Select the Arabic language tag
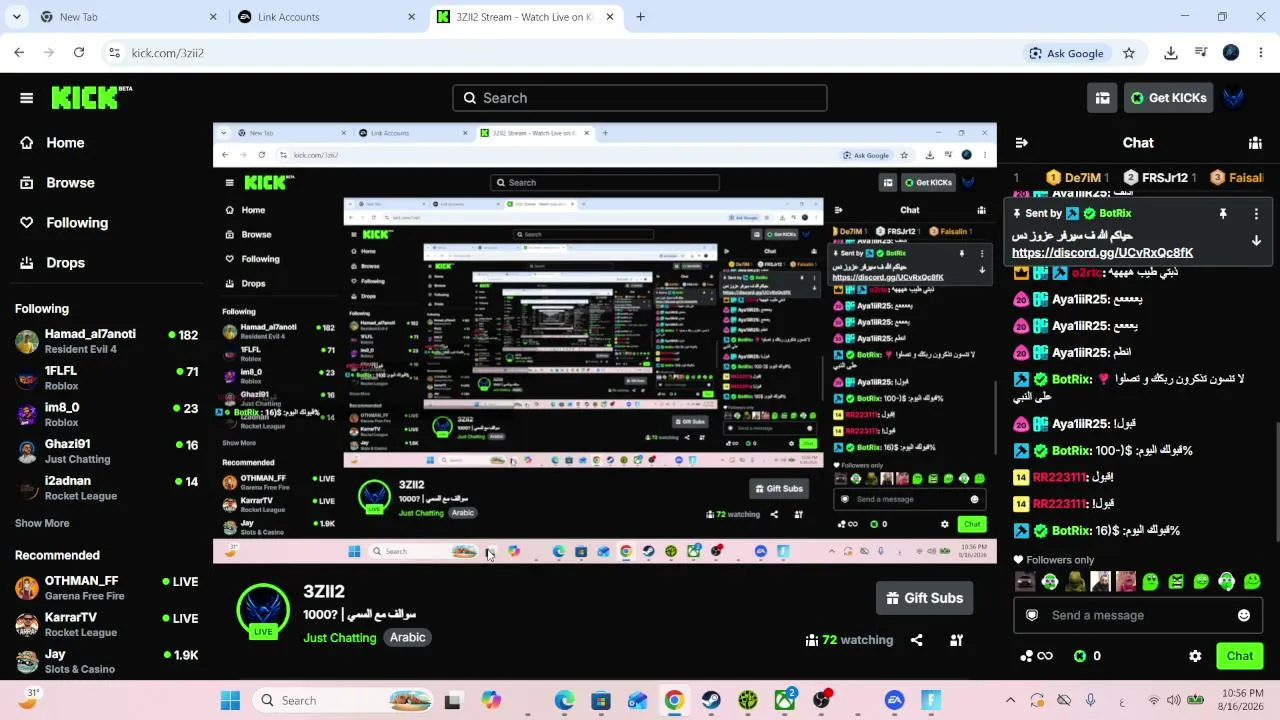Image resolution: width=1280 pixels, height=720 pixels. [x=408, y=638]
